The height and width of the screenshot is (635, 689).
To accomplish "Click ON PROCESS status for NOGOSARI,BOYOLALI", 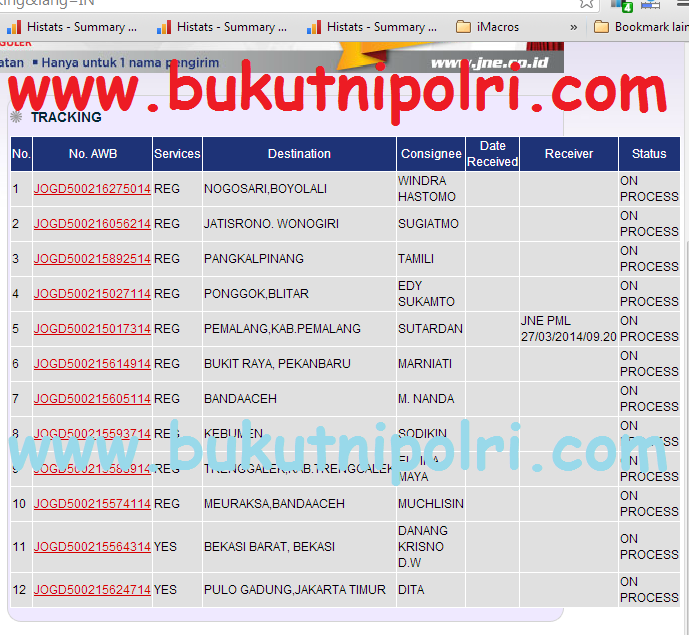I will (649, 189).
